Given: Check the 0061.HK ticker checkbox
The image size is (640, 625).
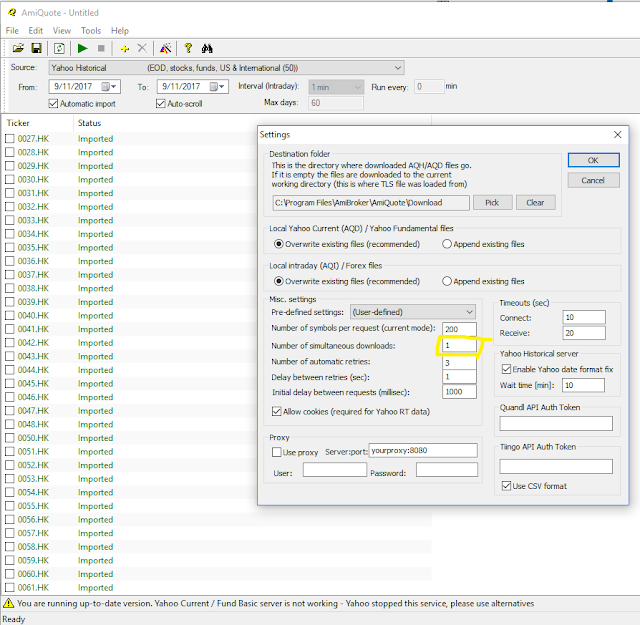Looking at the screenshot, I should (x=10, y=587).
